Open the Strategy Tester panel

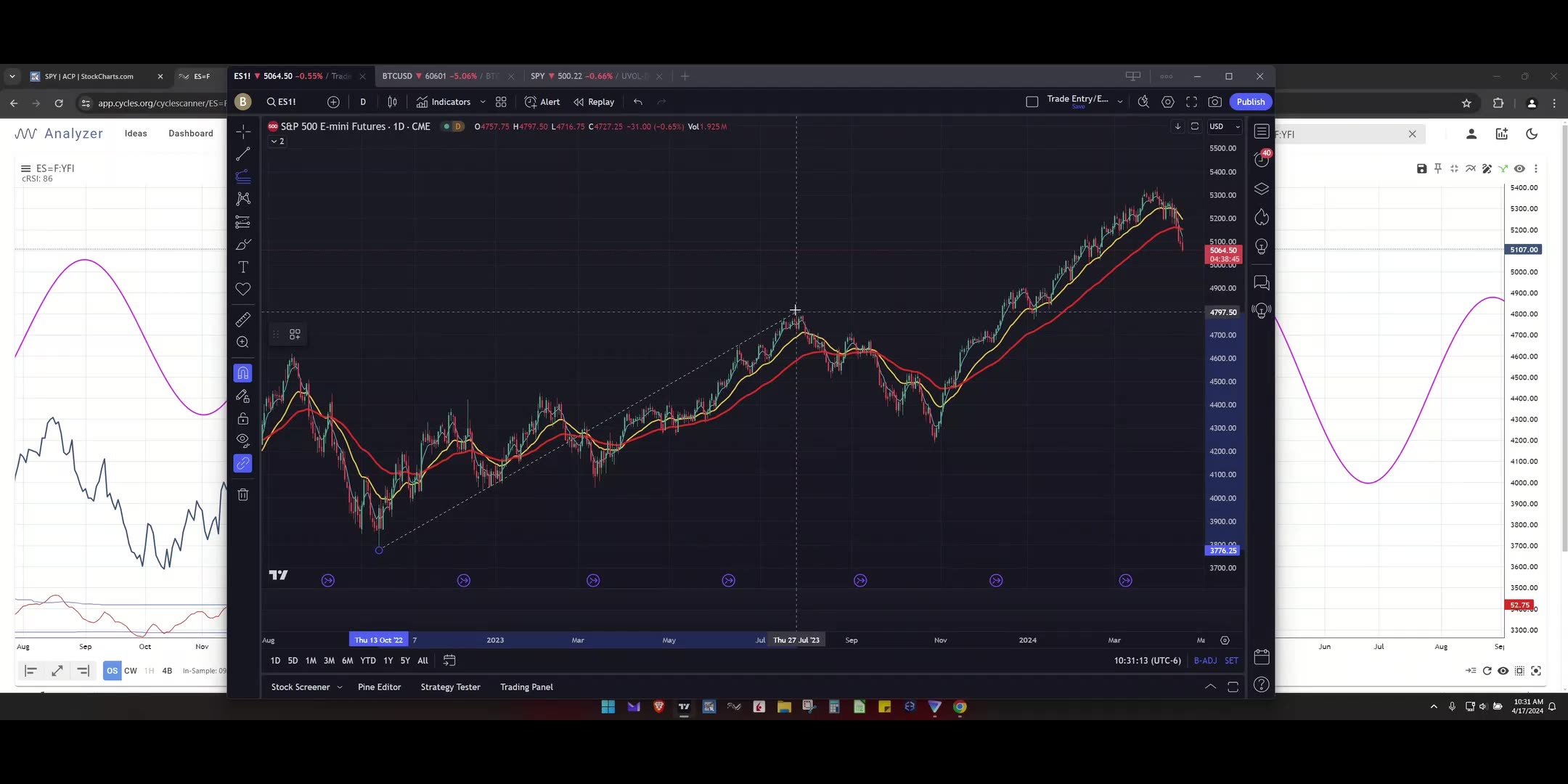coord(450,687)
